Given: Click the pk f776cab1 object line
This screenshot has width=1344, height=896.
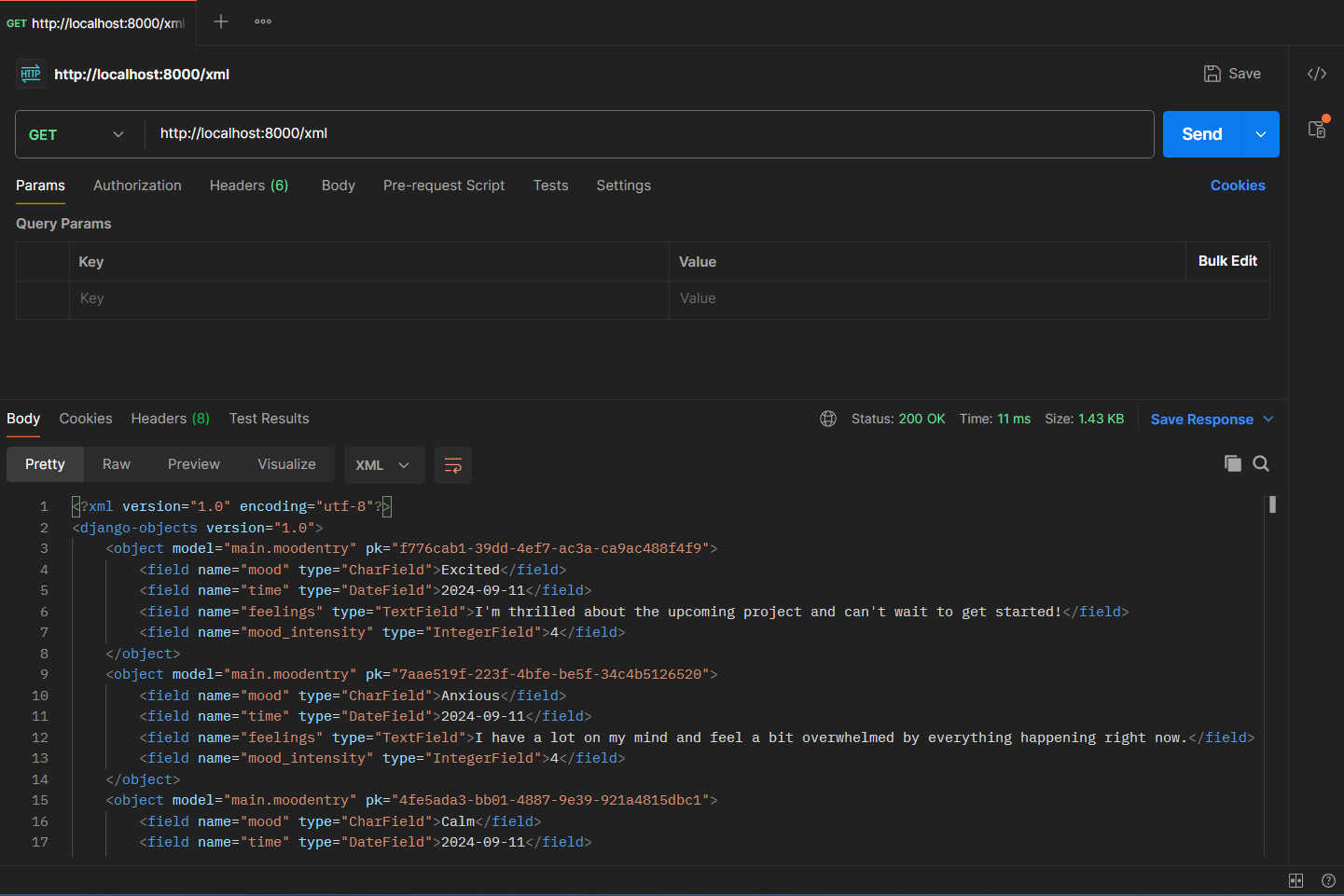Looking at the screenshot, I should (x=411, y=548).
